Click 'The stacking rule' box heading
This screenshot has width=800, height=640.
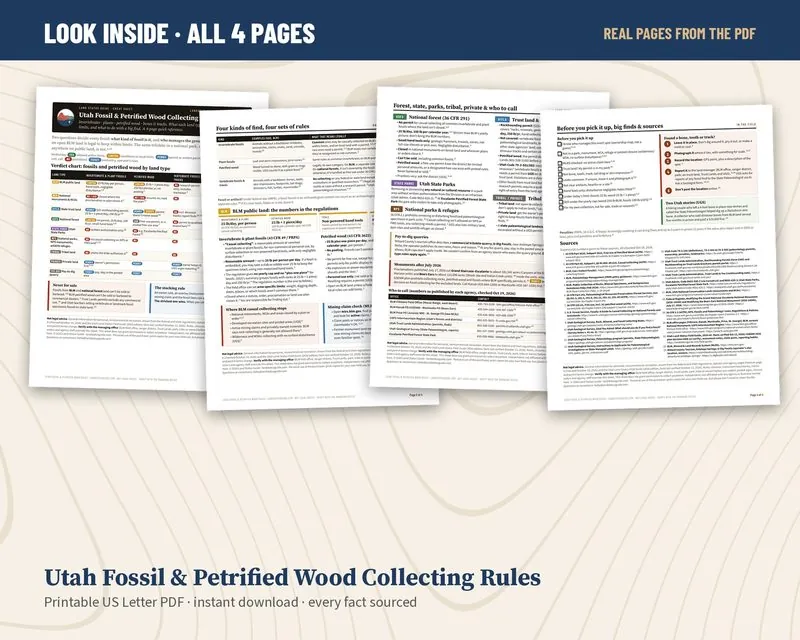(169, 288)
